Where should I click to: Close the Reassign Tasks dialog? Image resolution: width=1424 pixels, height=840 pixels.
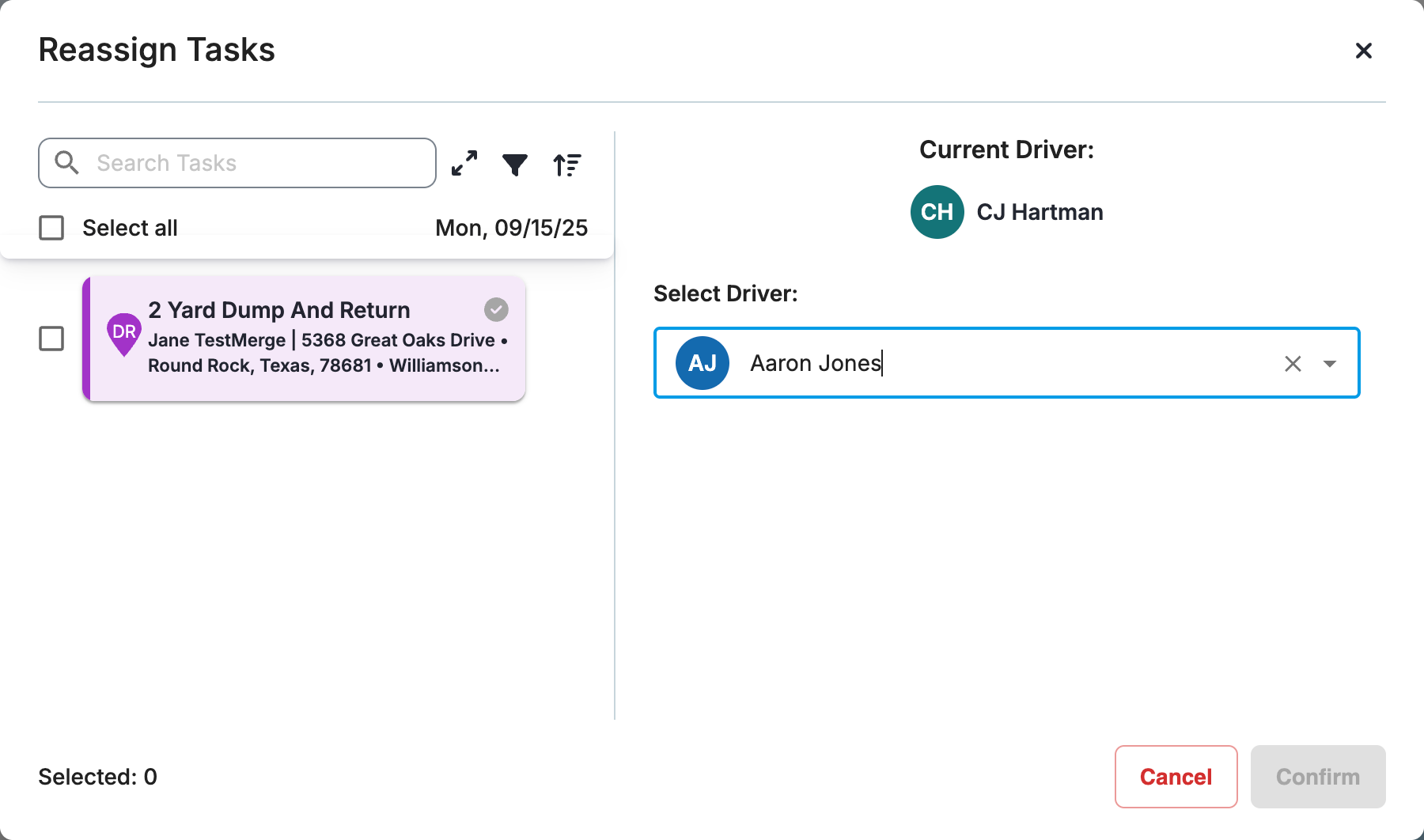[1364, 51]
